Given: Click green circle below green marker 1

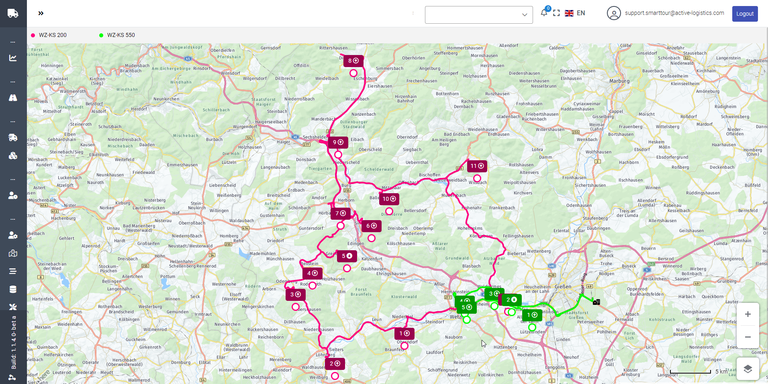Looking at the screenshot, I should [x=532, y=327].
